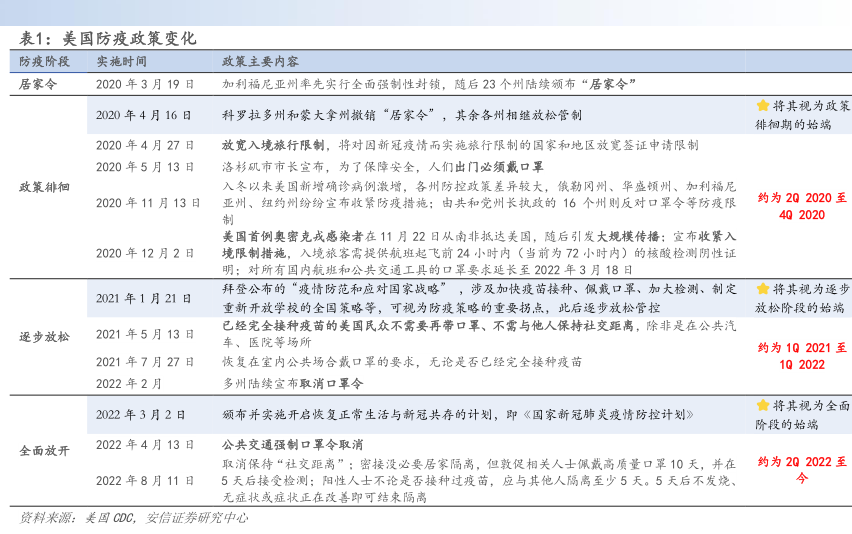The width and height of the screenshot is (852, 534).
Task: Click the star icon beside the 政策徘徊期 note
Action: coord(762,106)
